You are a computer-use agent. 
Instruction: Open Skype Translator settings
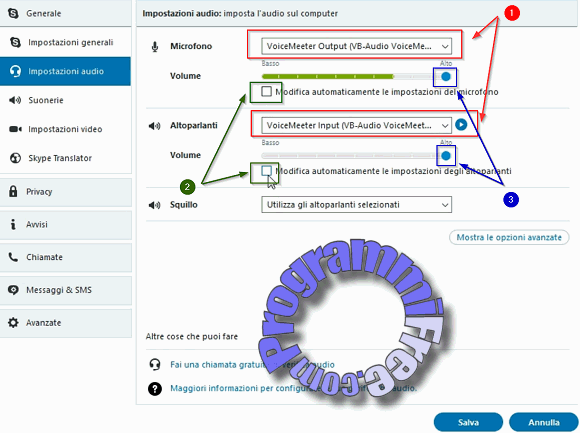tap(65, 158)
